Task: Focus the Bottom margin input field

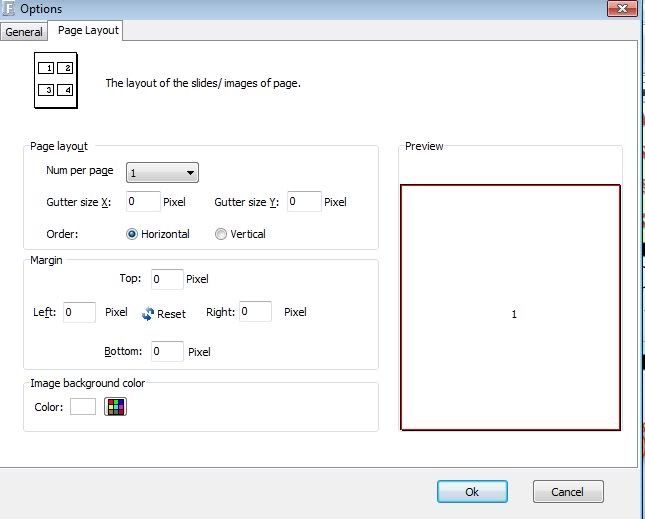Action: tap(167, 351)
